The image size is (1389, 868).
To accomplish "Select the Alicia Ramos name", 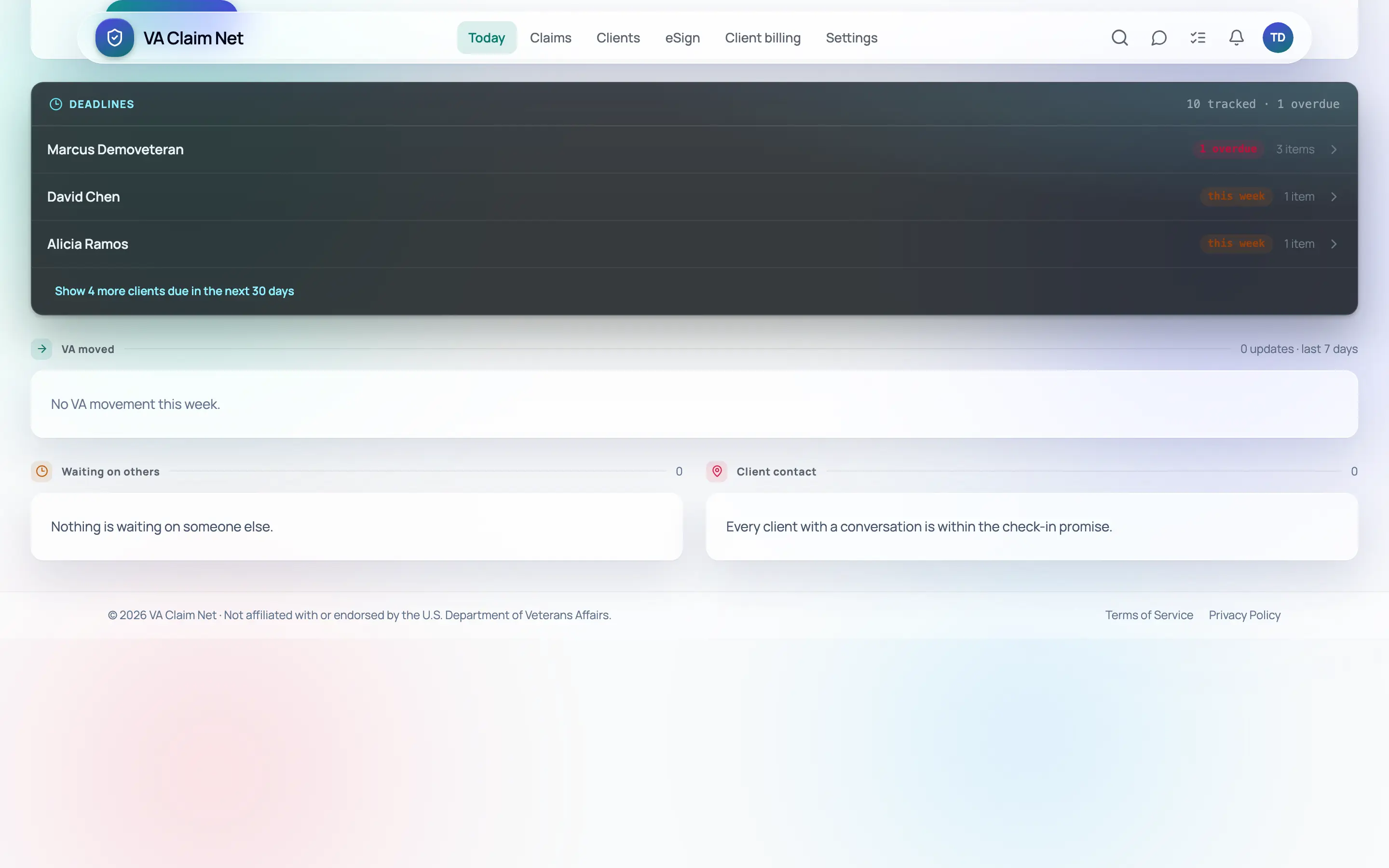I will click(88, 244).
